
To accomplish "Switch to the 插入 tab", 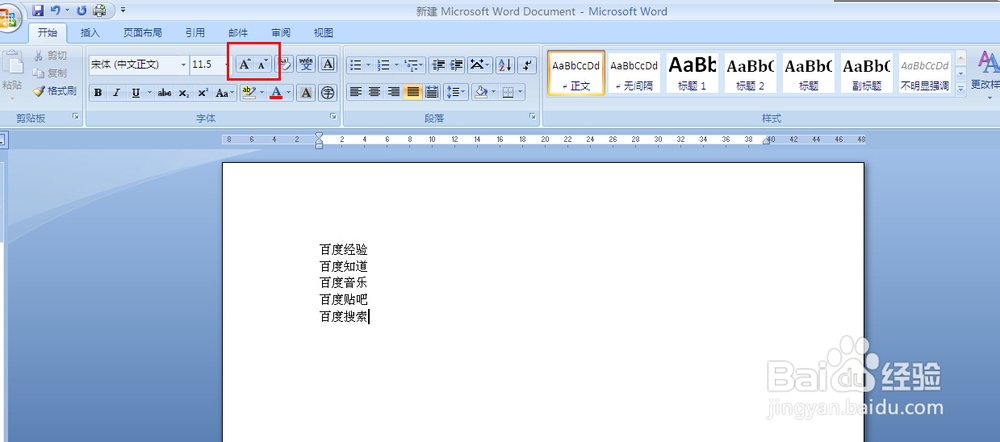I will (x=90, y=33).
